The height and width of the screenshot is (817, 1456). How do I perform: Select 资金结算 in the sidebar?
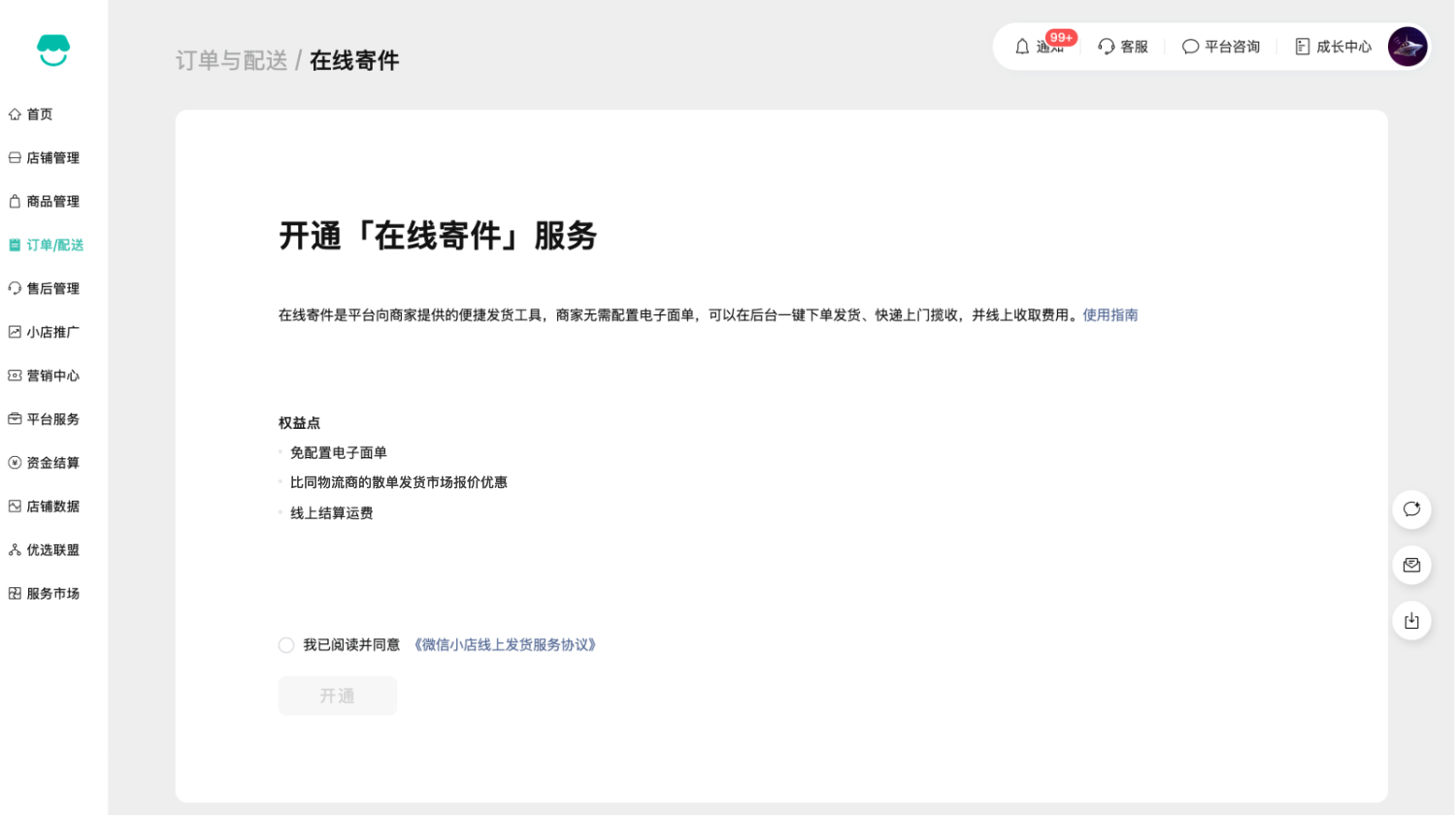(52, 463)
